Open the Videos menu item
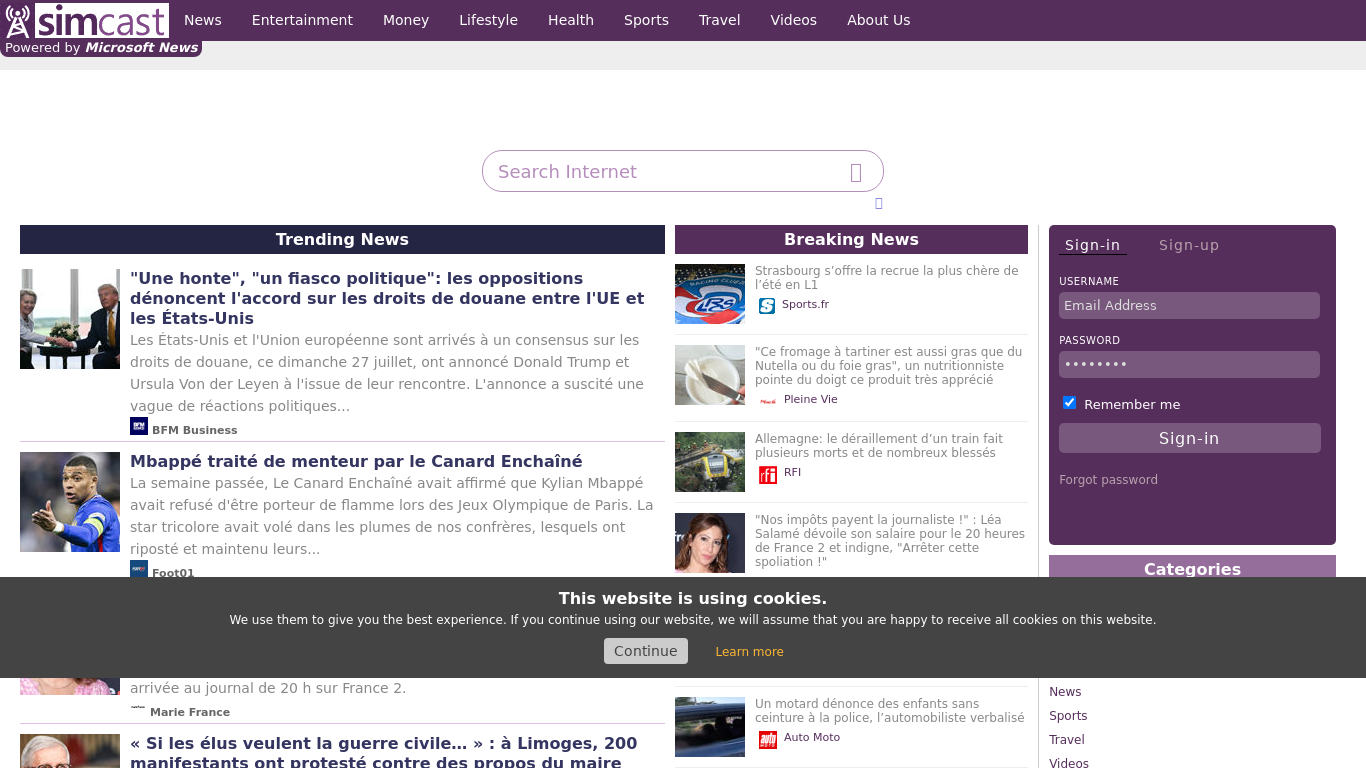The height and width of the screenshot is (768, 1366). point(794,20)
